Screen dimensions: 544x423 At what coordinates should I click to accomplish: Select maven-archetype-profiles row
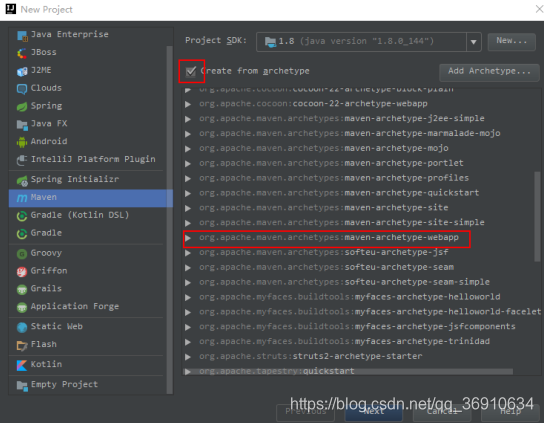(361, 178)
